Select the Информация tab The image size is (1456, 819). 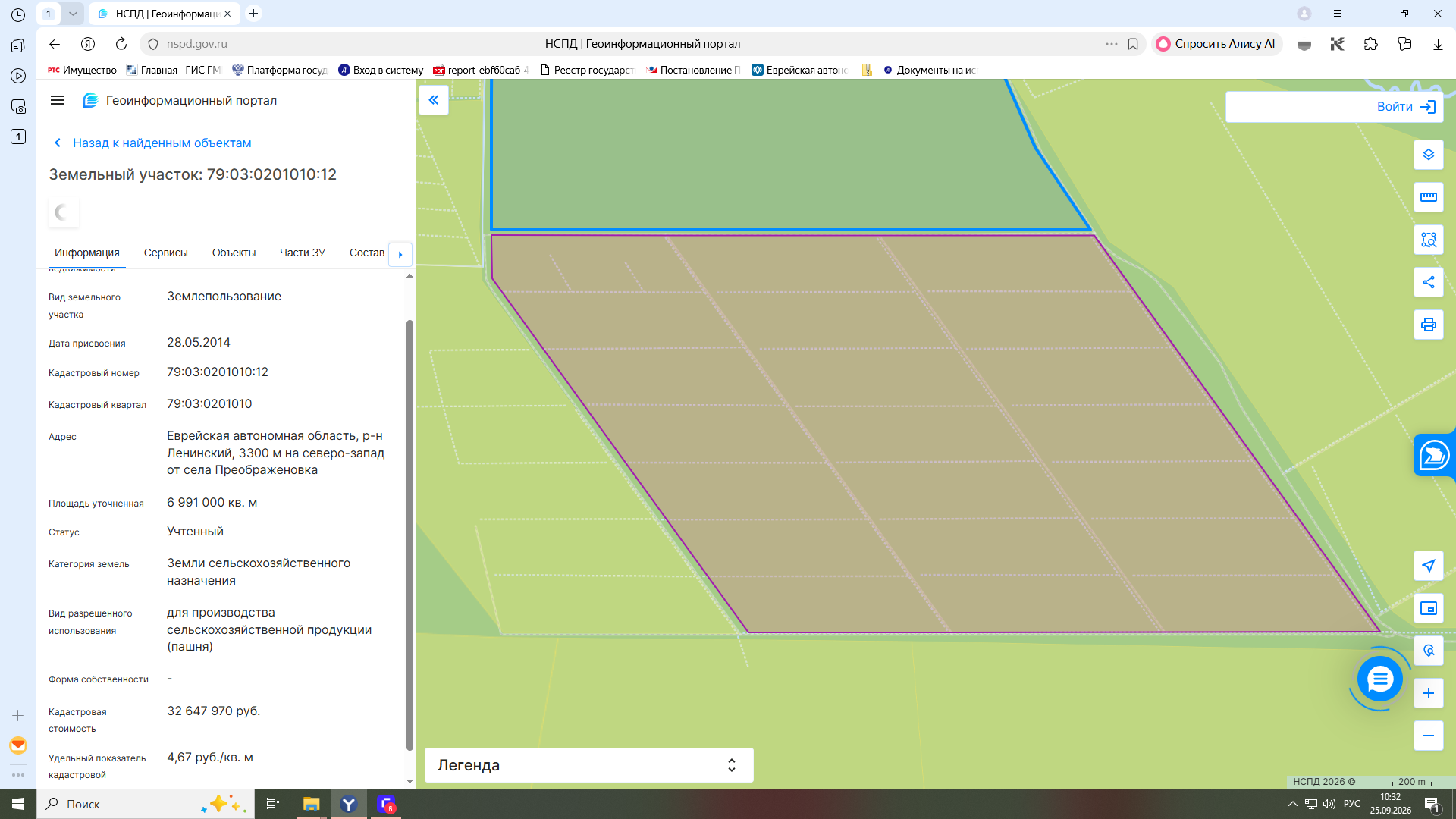pos(86,253)
